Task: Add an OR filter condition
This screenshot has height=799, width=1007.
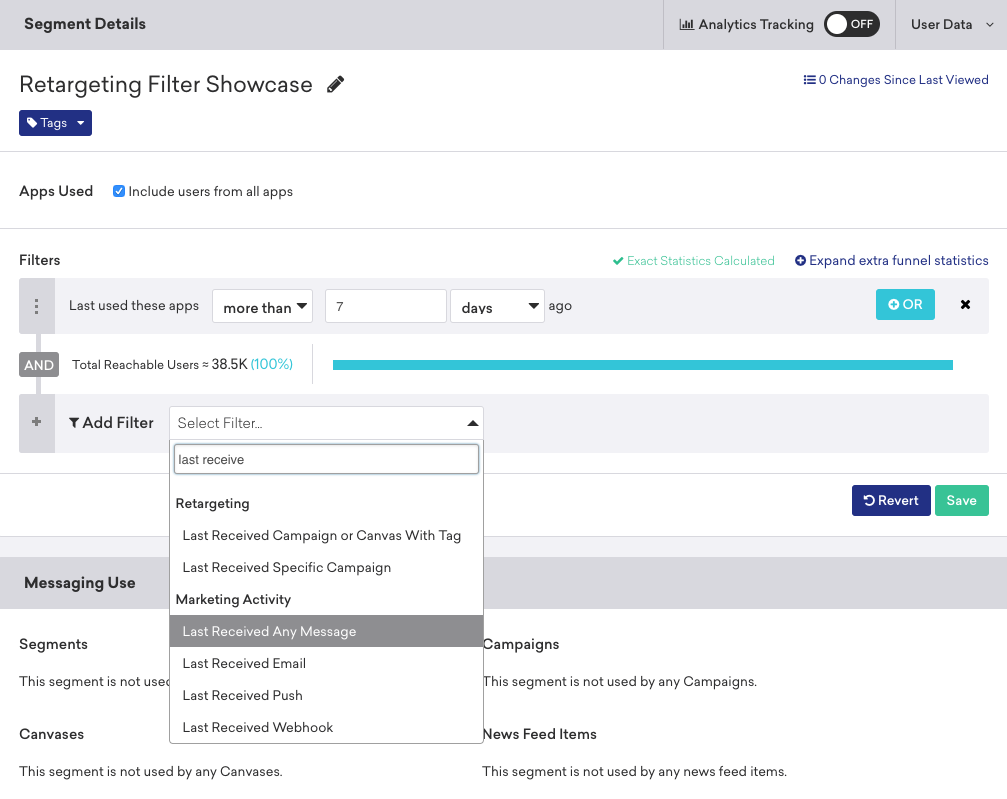Action: point(905,304)
